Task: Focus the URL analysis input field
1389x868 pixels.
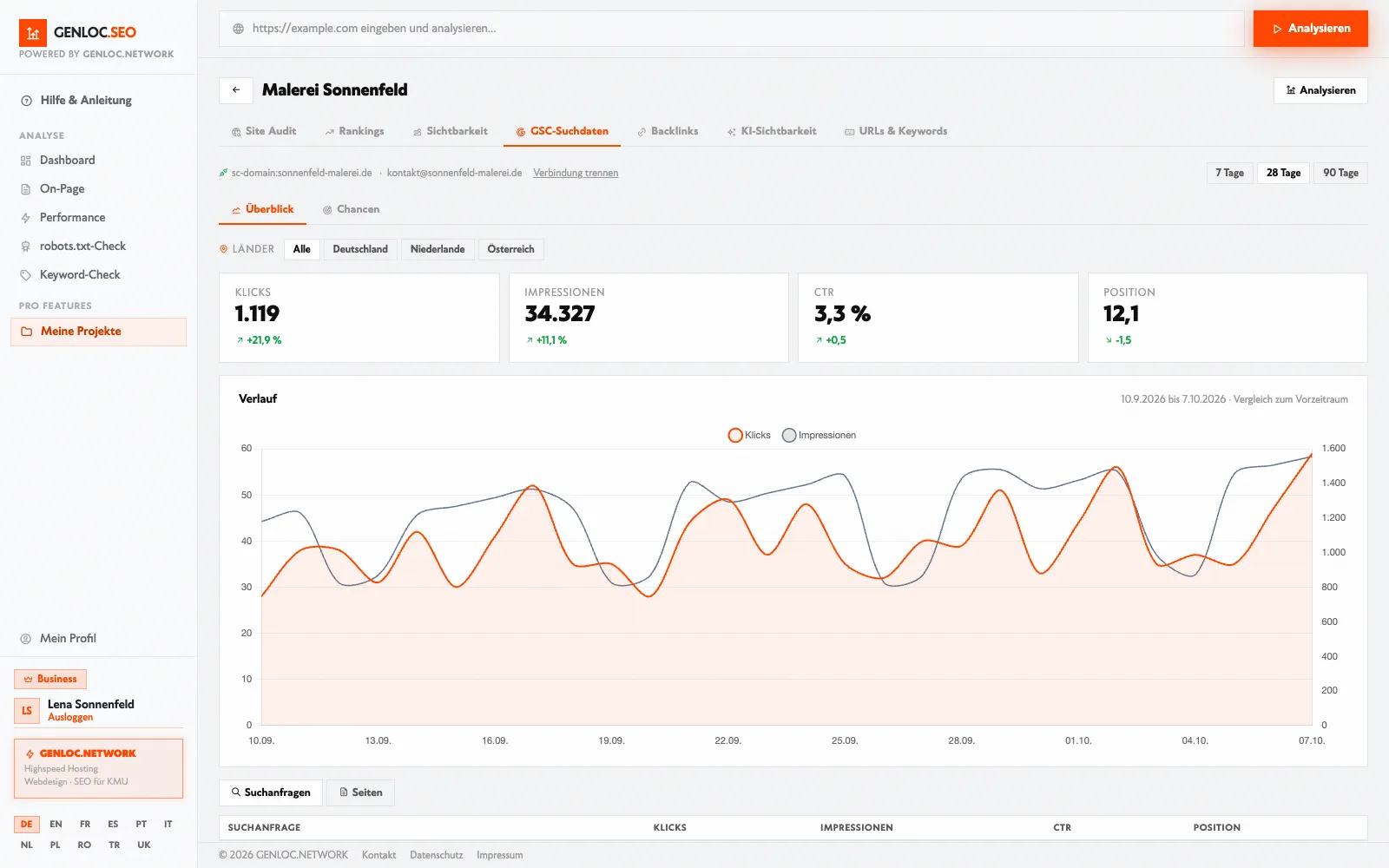Action: click(732, 29)
